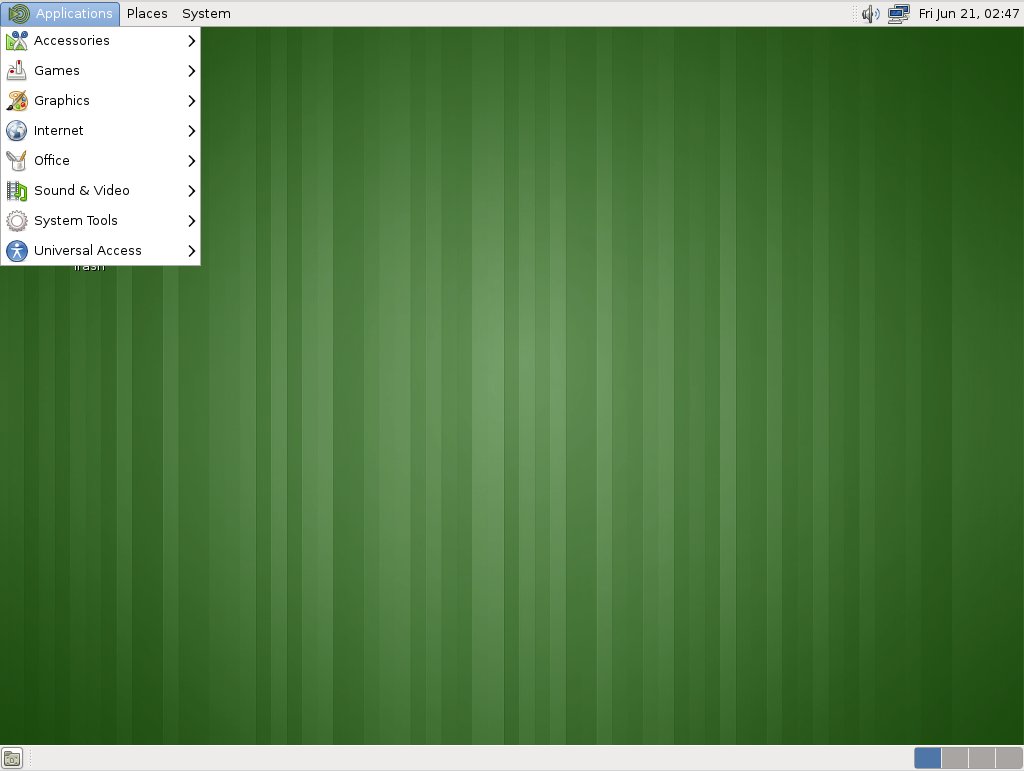Image resolution: width=1024 pixels, height=771 pixels.
Task: Open the System menu
Action: coord(206,14)
